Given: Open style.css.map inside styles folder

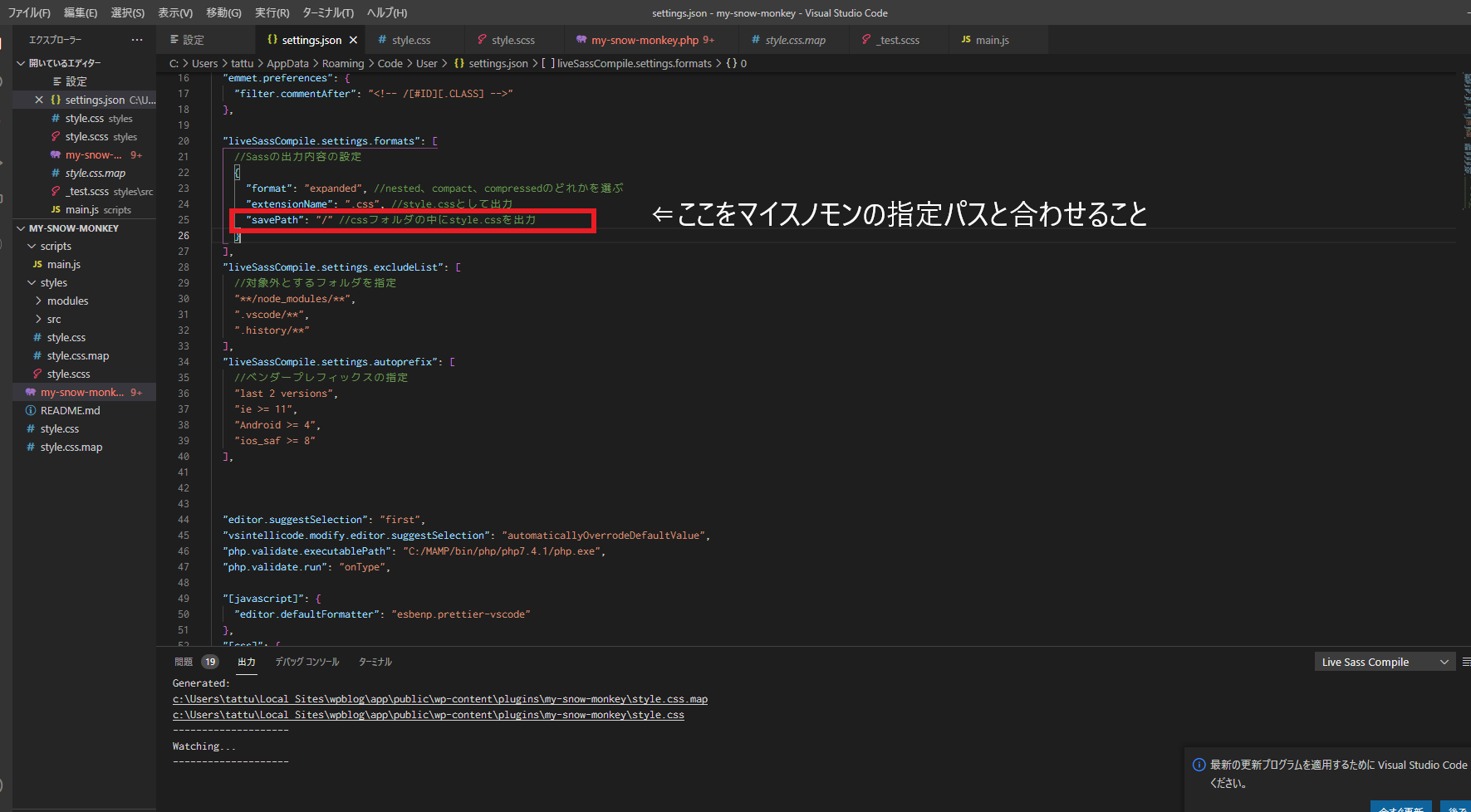Looking at the screenshot, I should click(x=85, y=355).
